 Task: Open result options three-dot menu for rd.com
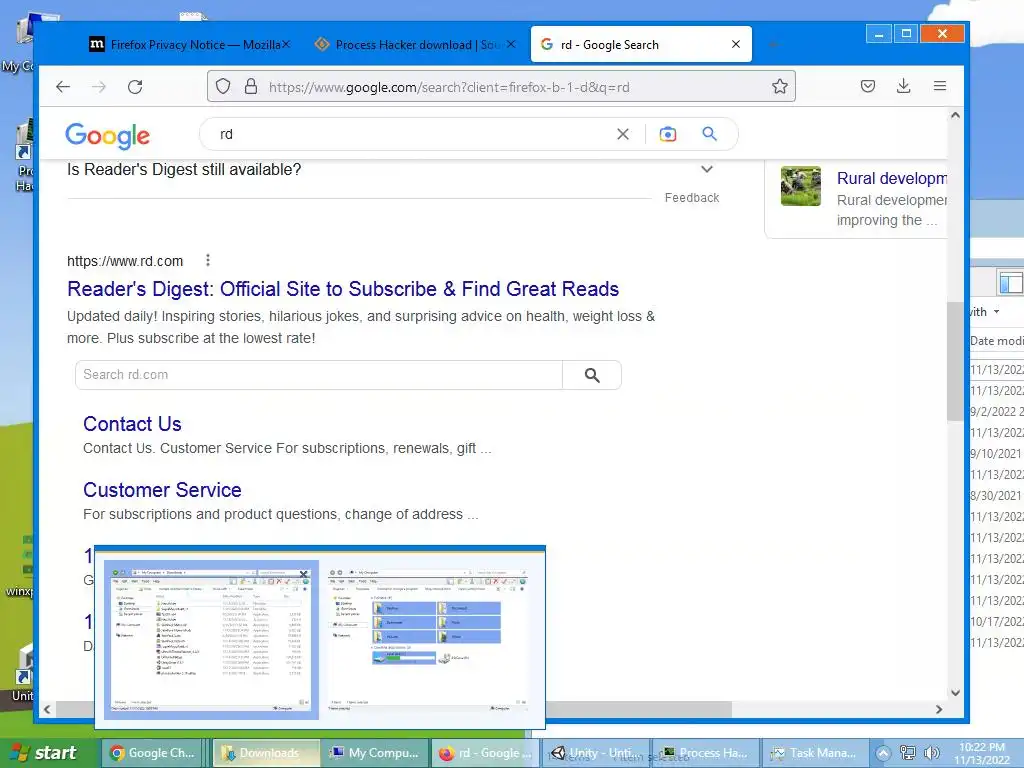point(208,261)
